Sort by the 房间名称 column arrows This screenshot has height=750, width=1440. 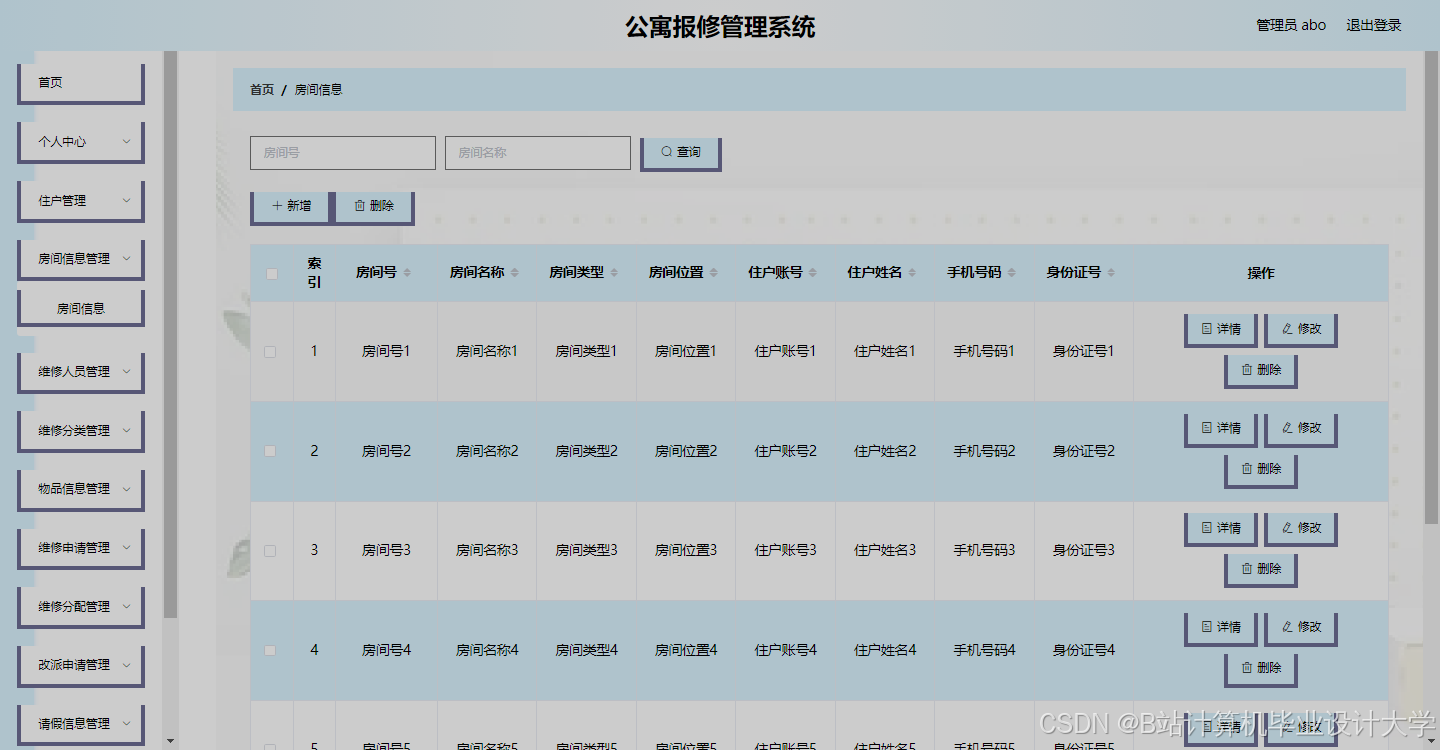(514, 273)
